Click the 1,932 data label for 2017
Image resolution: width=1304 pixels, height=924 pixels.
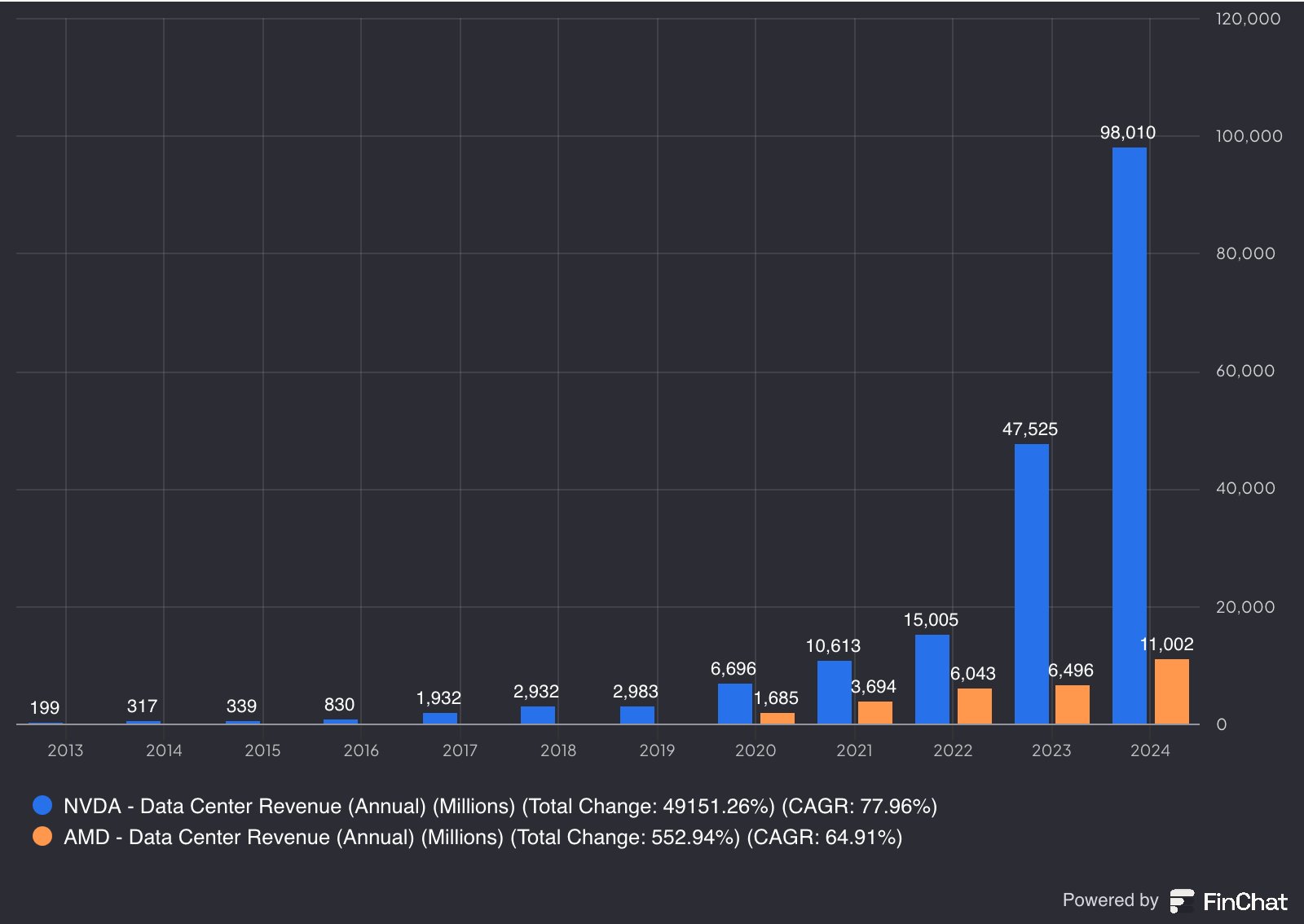pyautogui.click(x=438, y=697)
